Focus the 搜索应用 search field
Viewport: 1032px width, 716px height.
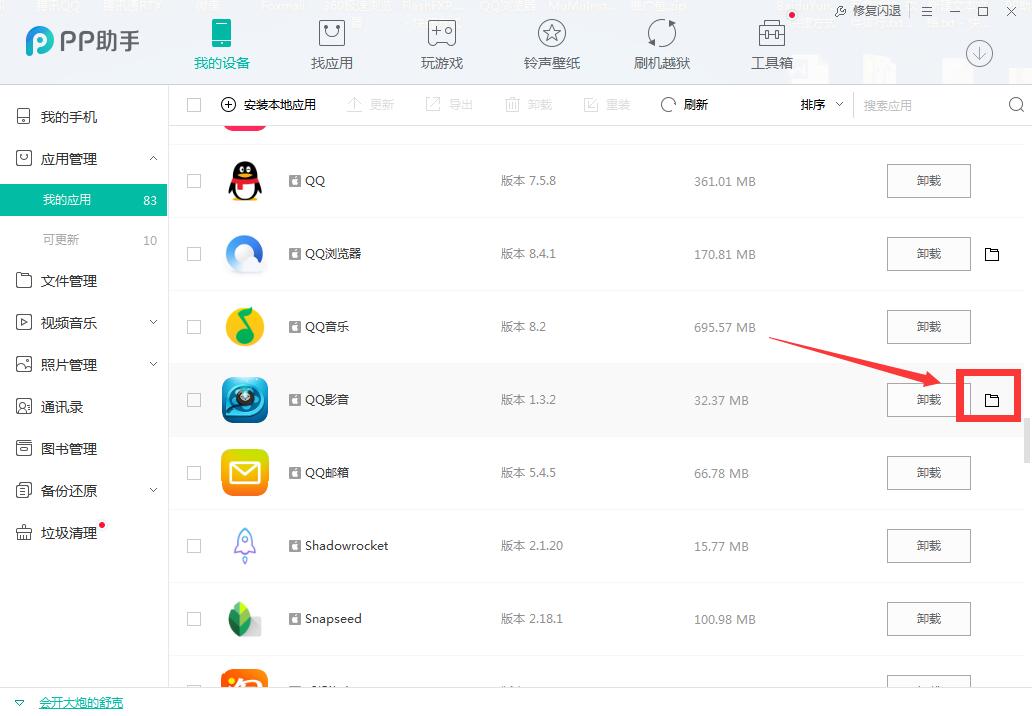tap(930, 105)
